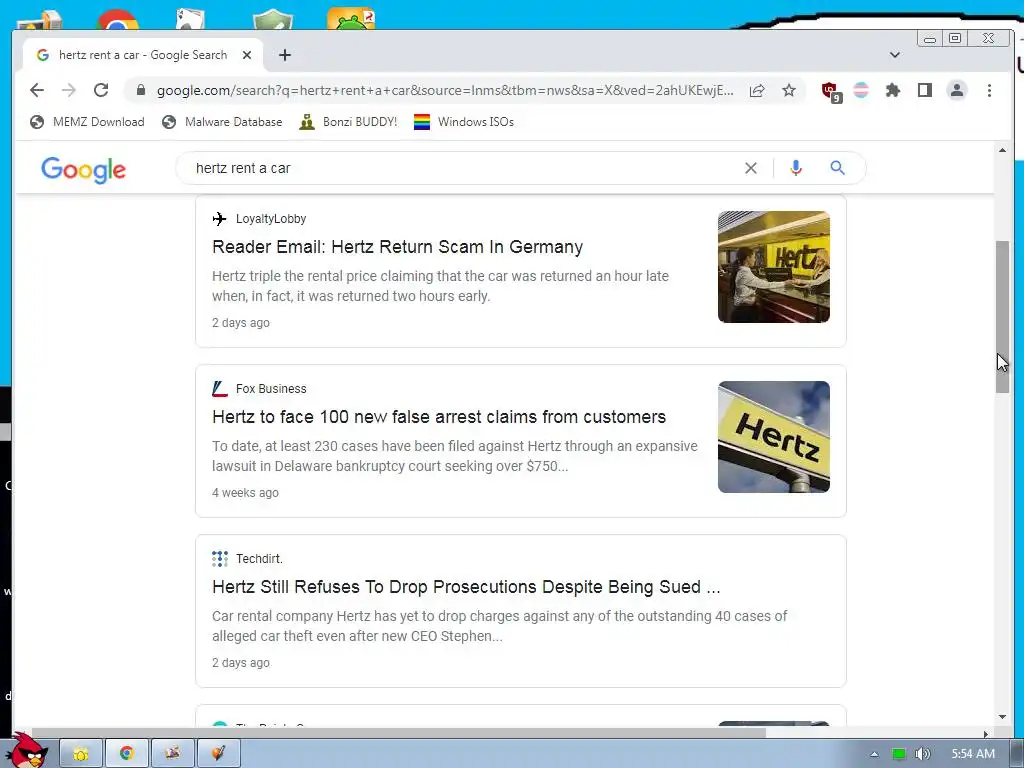Minimize the Chrome window

930,39
